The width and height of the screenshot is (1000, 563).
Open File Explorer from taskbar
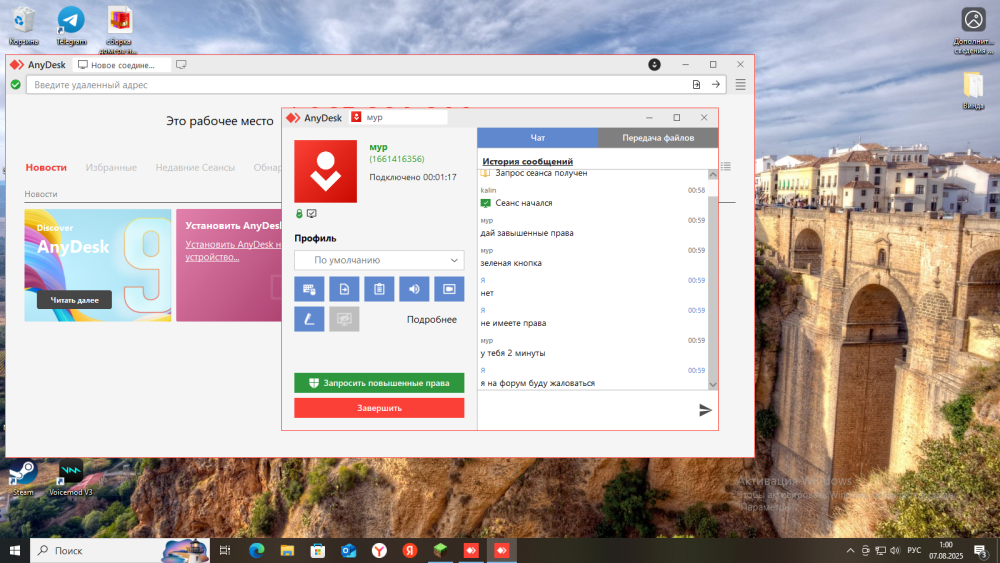287,550
